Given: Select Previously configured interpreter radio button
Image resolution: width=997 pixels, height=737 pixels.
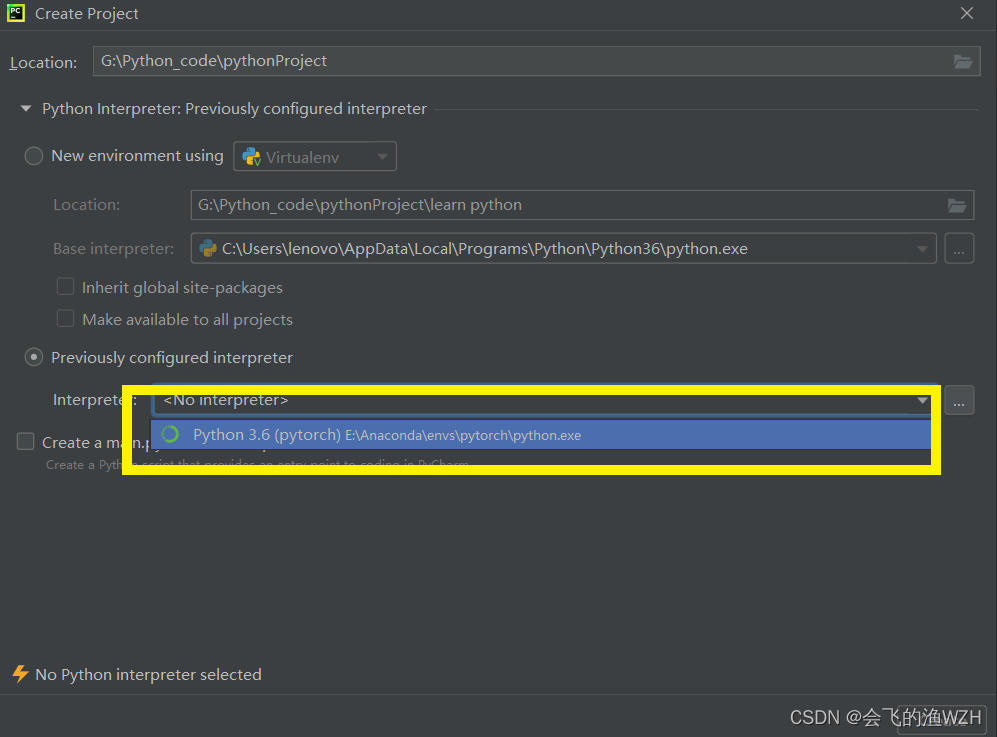Looking at the screenshot, I should click(34, 357).
